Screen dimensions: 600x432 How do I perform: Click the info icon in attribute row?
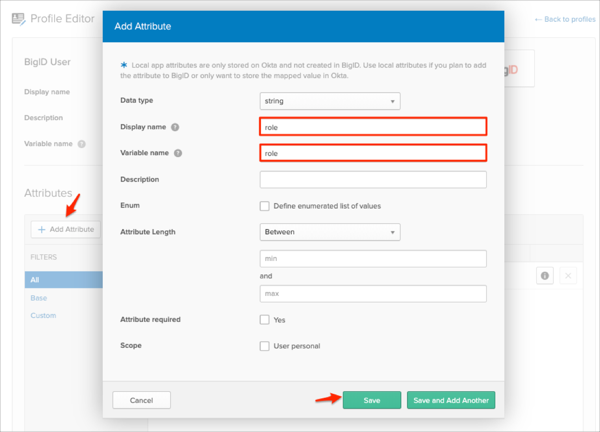pos(544,276)
